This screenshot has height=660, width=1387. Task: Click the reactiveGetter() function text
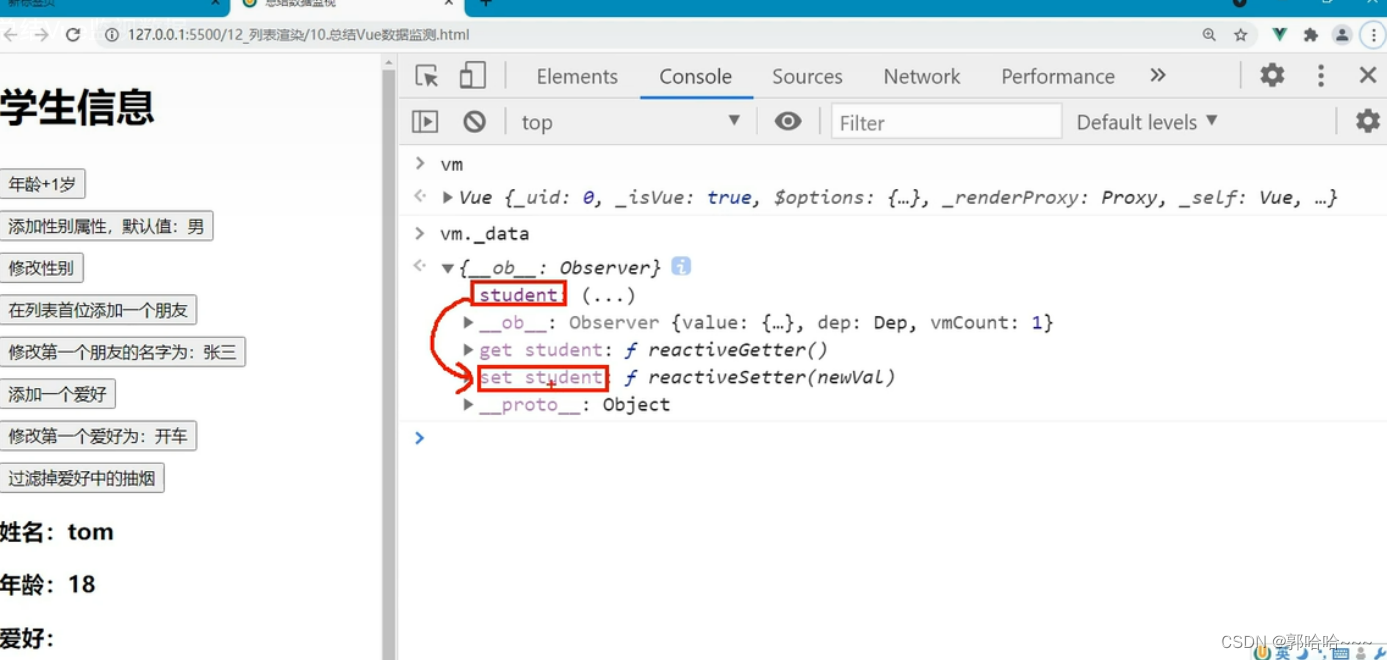coord(738,350)
